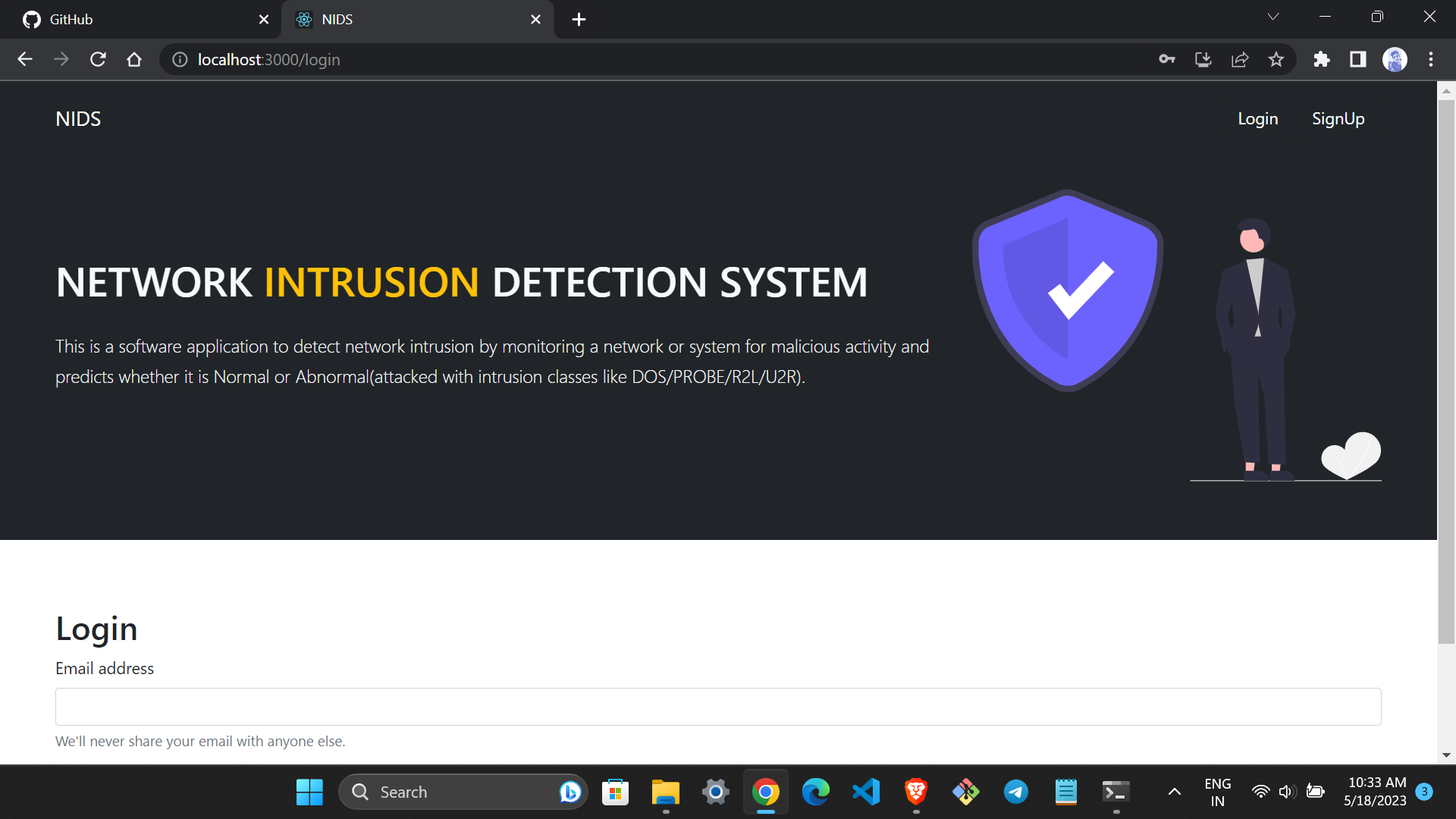The image size is (1456, 819).
Task: Open a new browser tab
Action: 579,19
